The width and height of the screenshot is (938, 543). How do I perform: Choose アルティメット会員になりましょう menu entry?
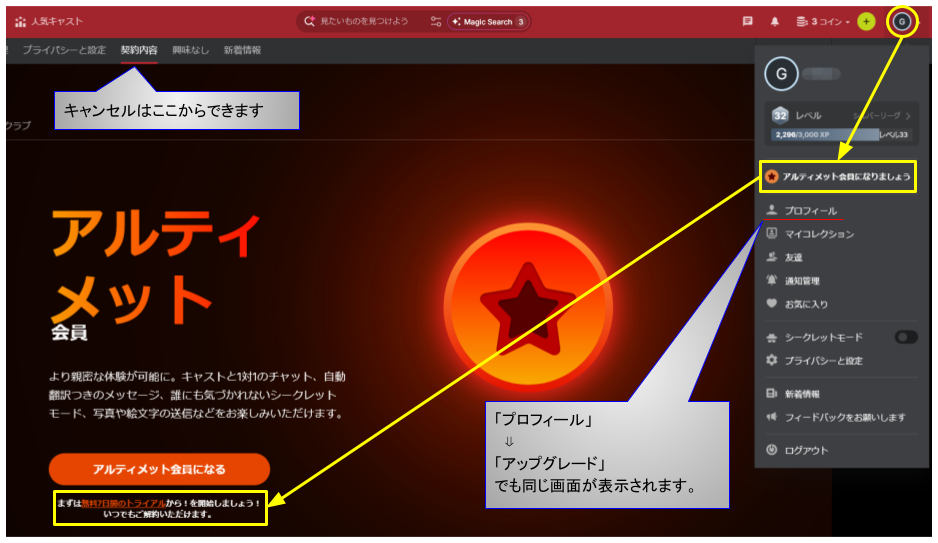(838, 176)
